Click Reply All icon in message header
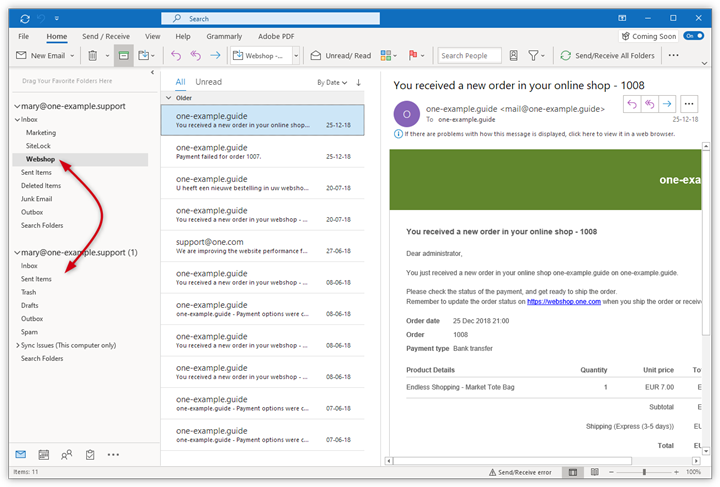The image size is (720, 487). tap(650, 104)
